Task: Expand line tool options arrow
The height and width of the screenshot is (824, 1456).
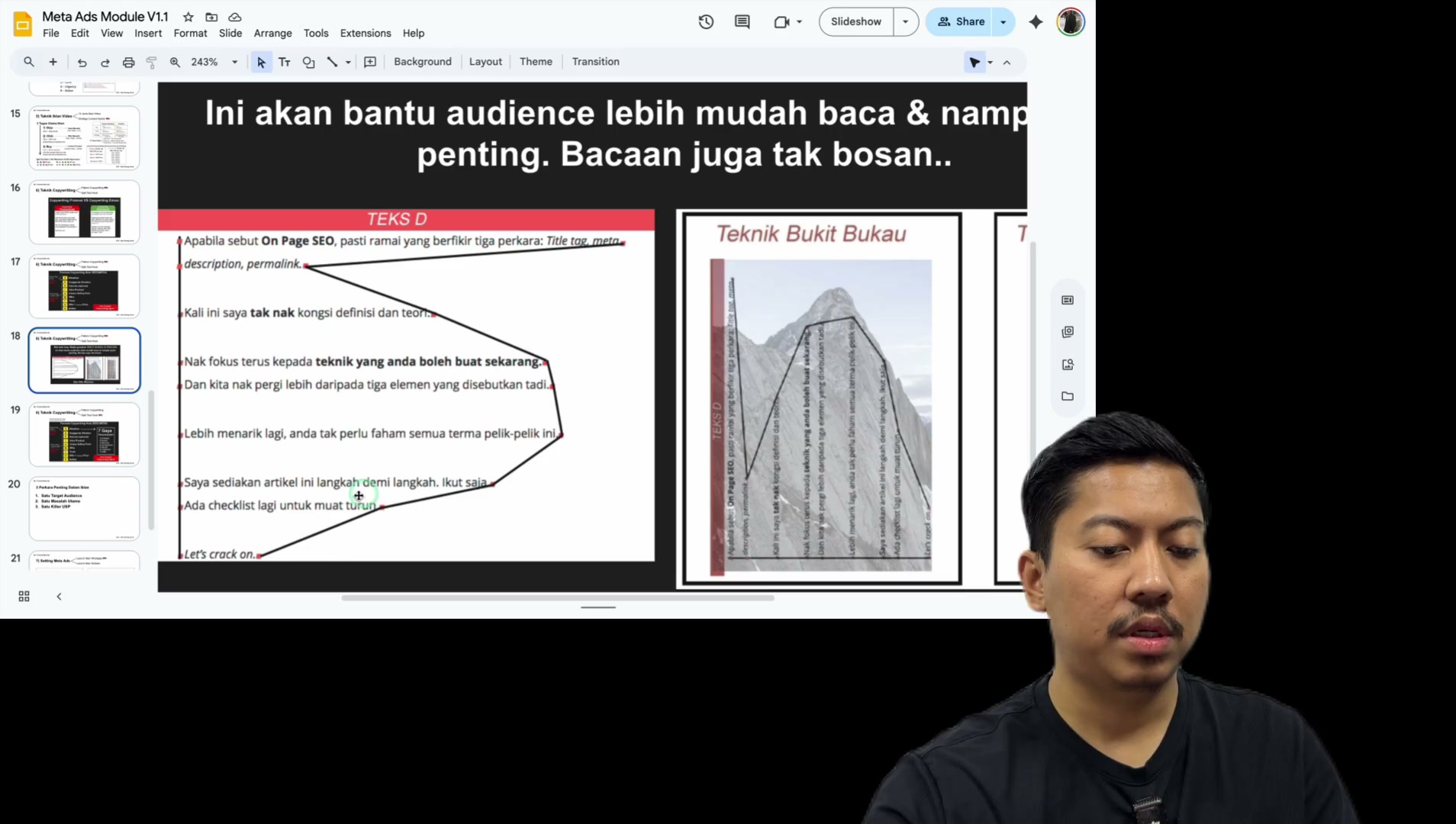Action: 348,62
